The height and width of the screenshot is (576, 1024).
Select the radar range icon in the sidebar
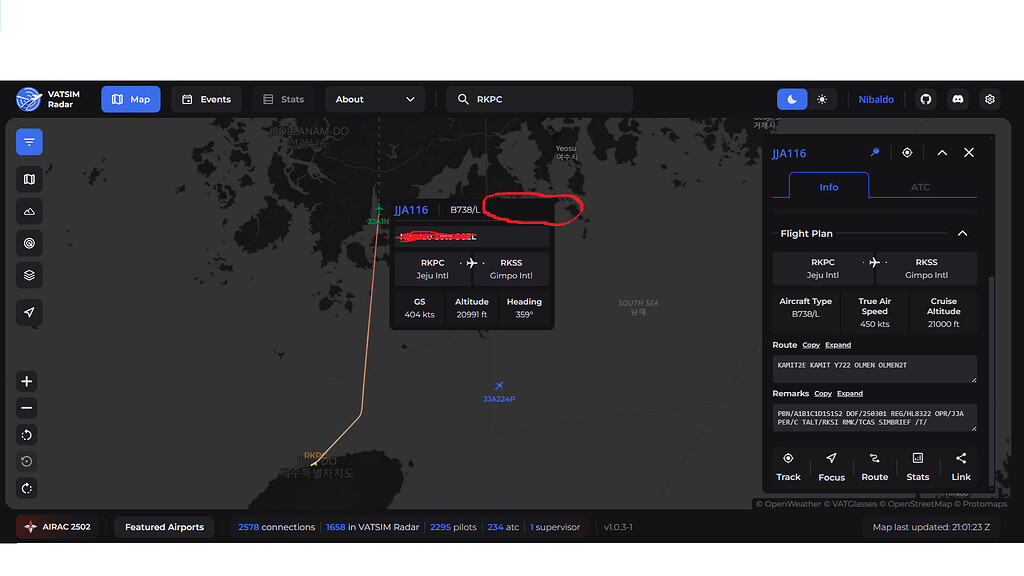[28, 242]
